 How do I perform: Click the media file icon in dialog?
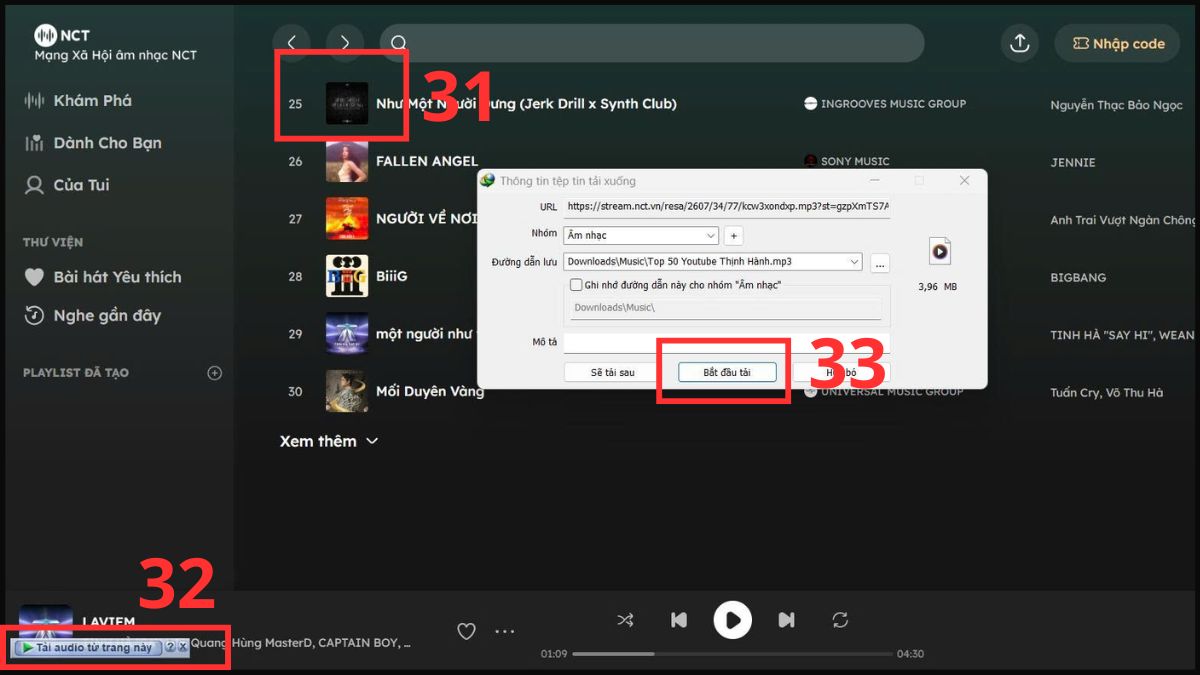pos(939,251)
